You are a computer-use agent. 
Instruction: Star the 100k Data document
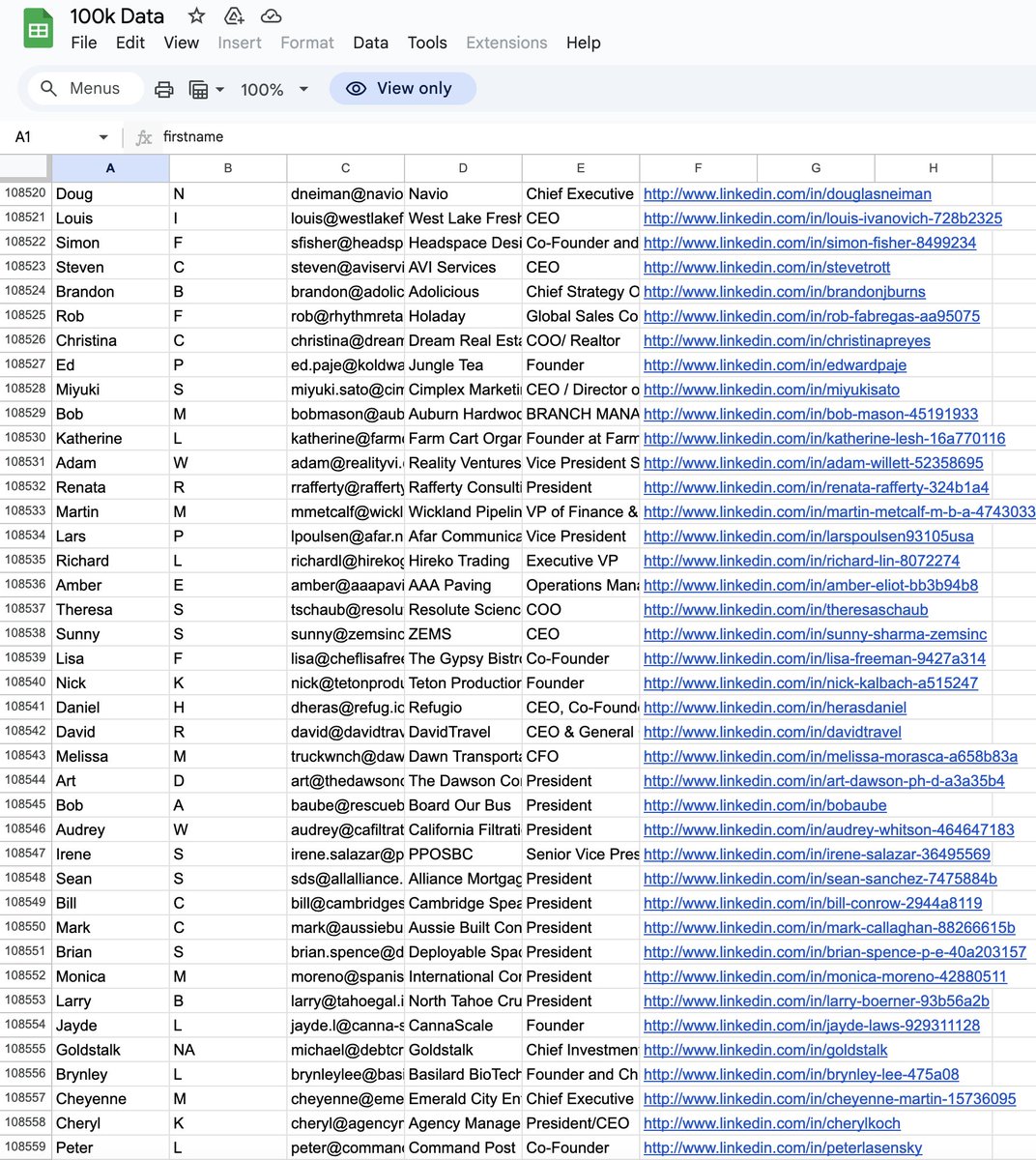(x=196, y=15)
